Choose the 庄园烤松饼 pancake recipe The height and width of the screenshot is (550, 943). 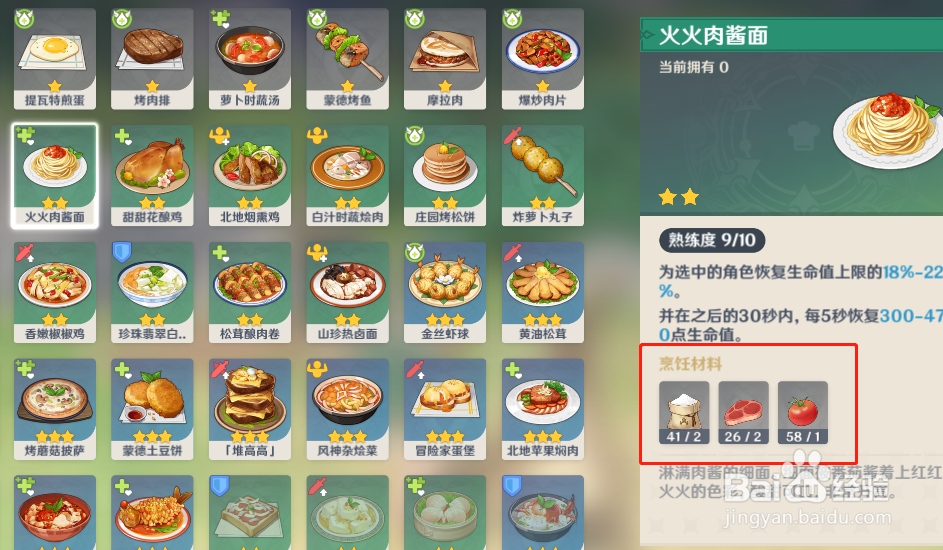coord(445,176)
